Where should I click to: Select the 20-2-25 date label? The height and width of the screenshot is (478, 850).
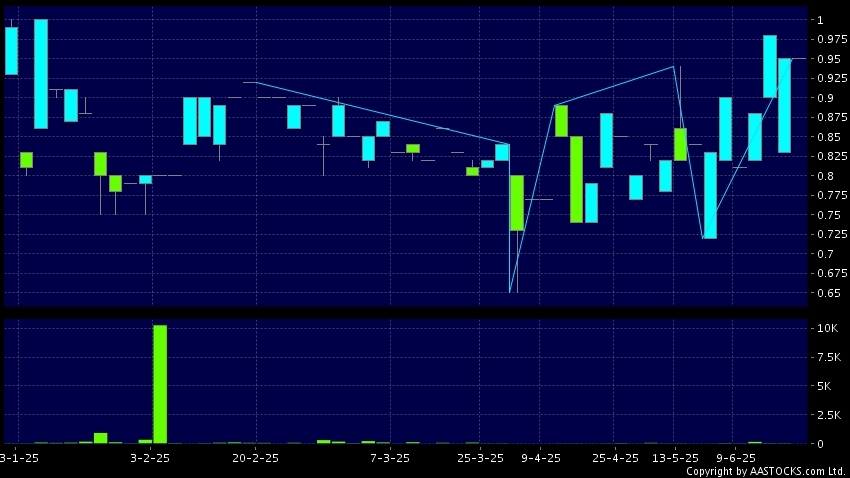(255, 458)
